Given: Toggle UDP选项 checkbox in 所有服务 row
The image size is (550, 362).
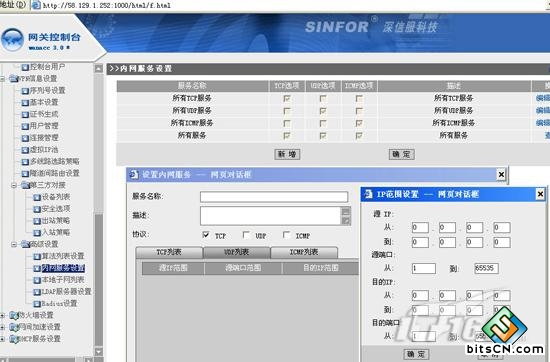Looking at the screenshot, I should coord(323,136).
